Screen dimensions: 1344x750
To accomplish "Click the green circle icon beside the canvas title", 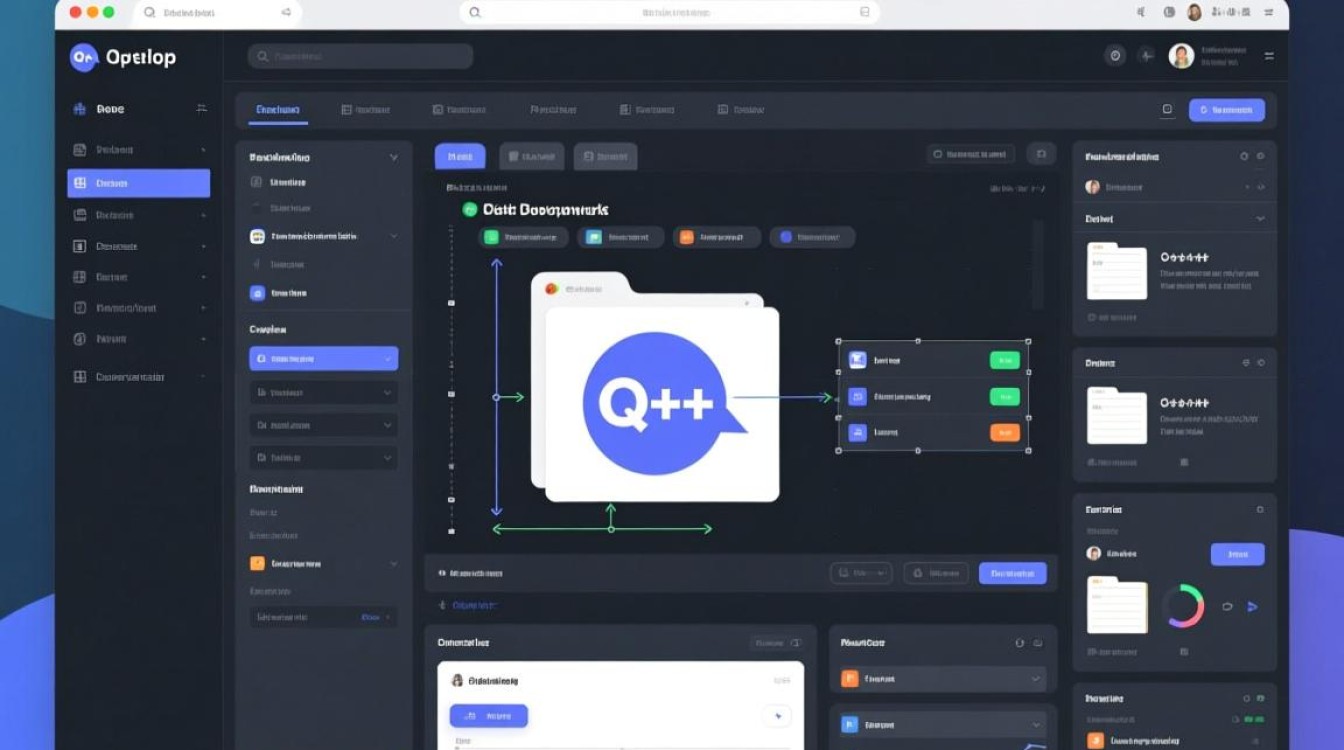I will pyautogui.click(x=470, y=209).
